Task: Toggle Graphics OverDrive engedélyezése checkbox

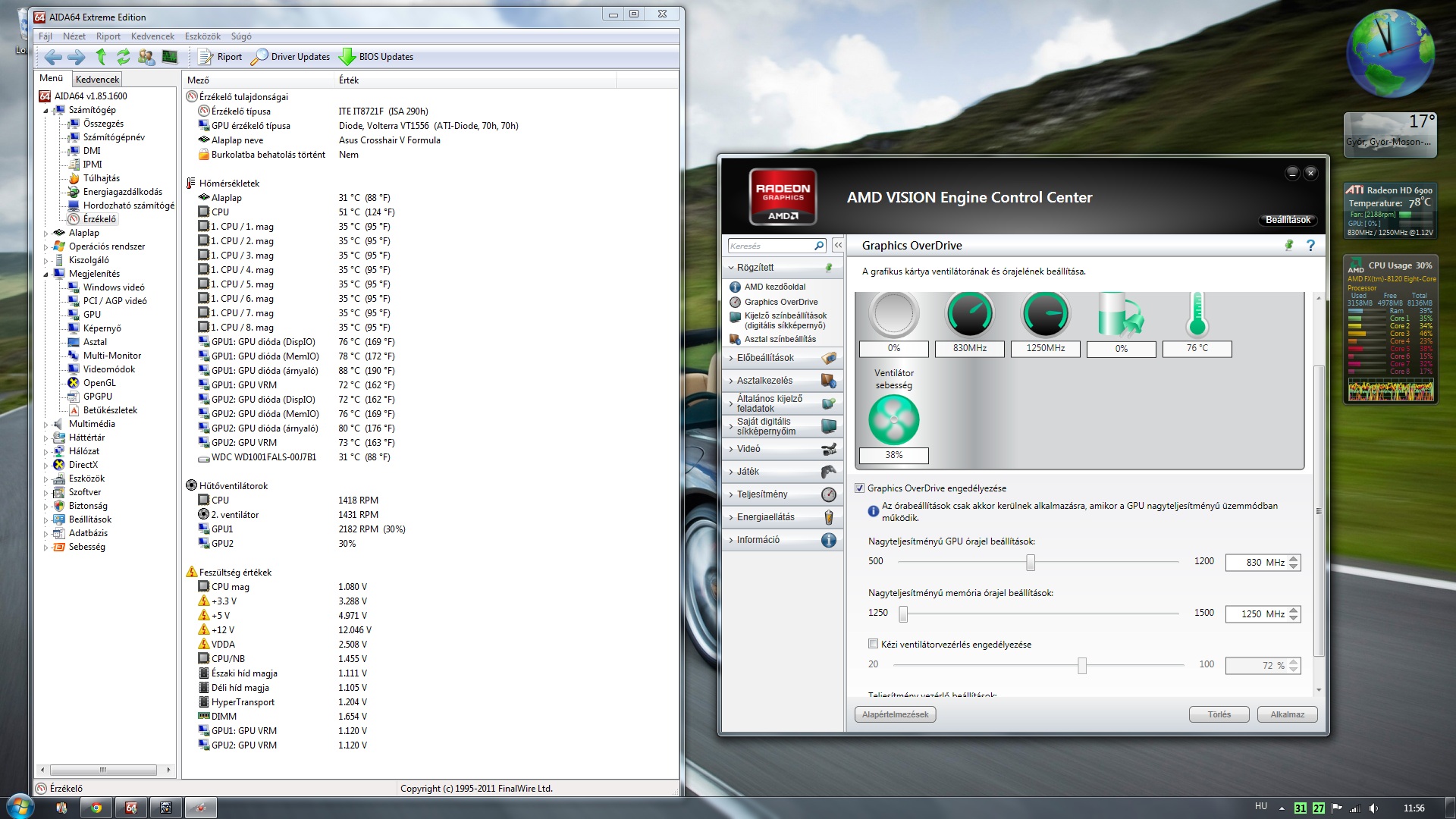Action: coord(860,488)
